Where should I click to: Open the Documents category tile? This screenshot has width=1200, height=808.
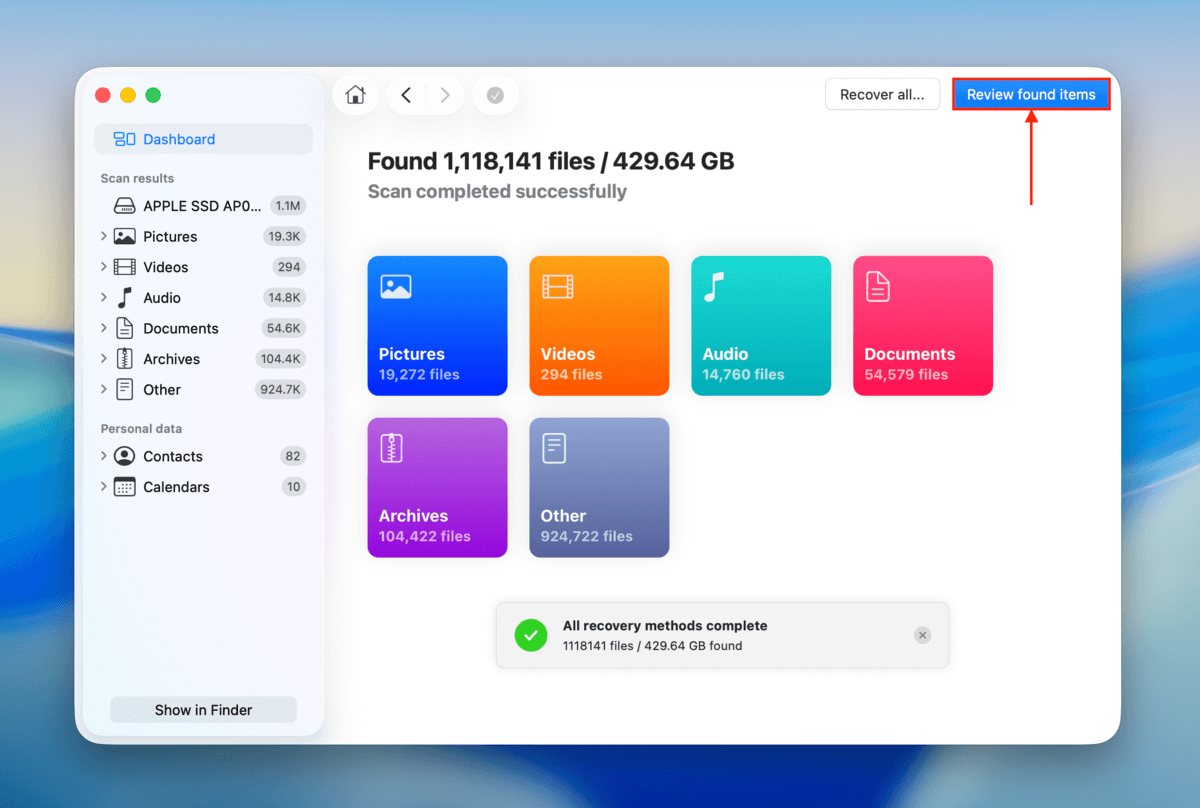tap(923, 325)
